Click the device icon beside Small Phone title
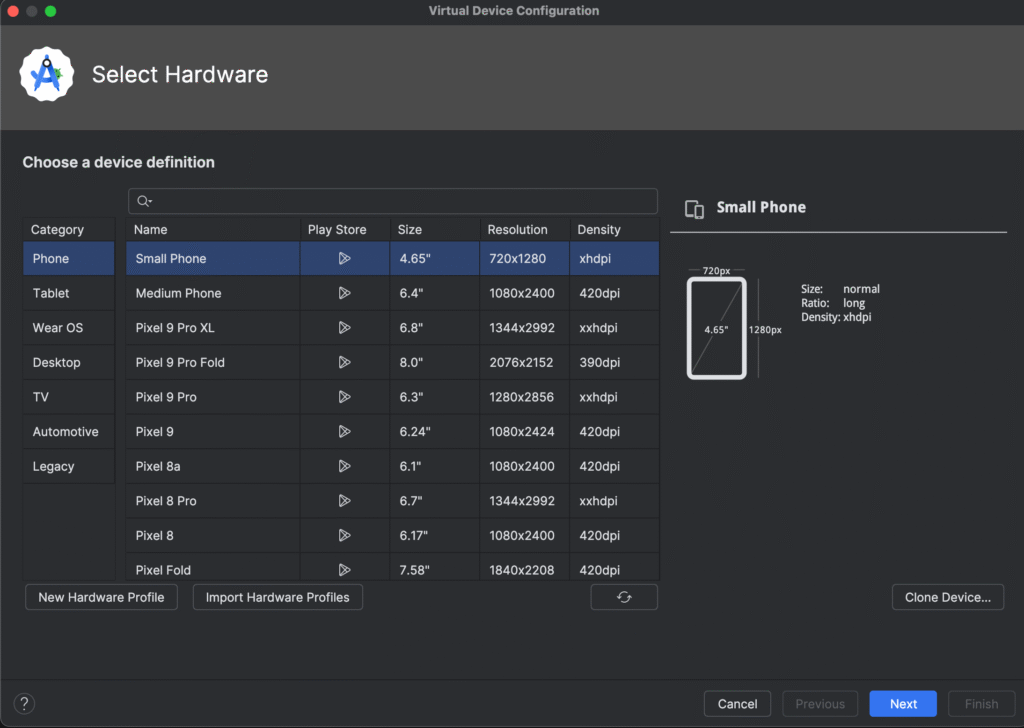The height and width of the screenshot is (728, 1024). tap(694, 208)
